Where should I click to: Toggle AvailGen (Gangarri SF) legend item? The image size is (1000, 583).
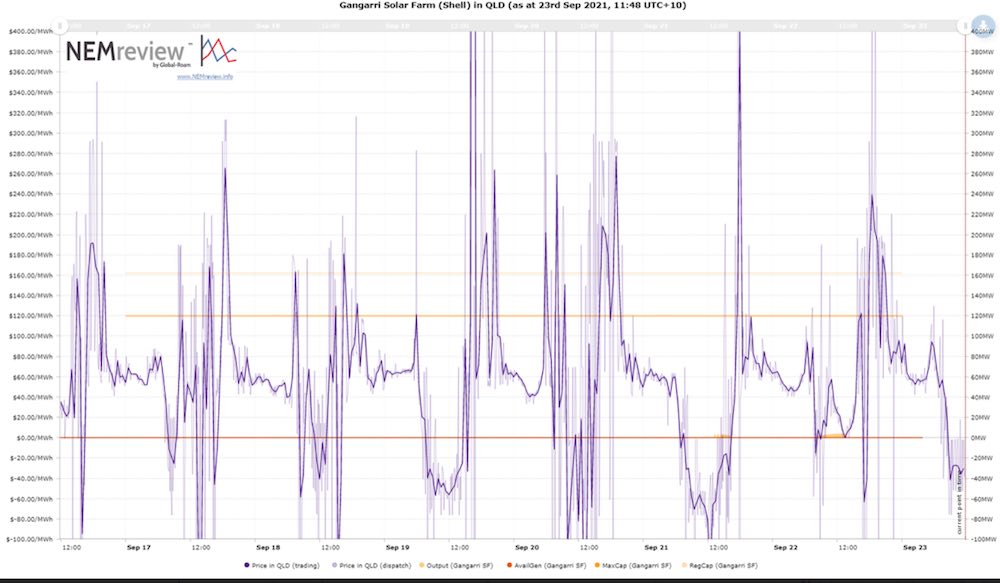546,566
